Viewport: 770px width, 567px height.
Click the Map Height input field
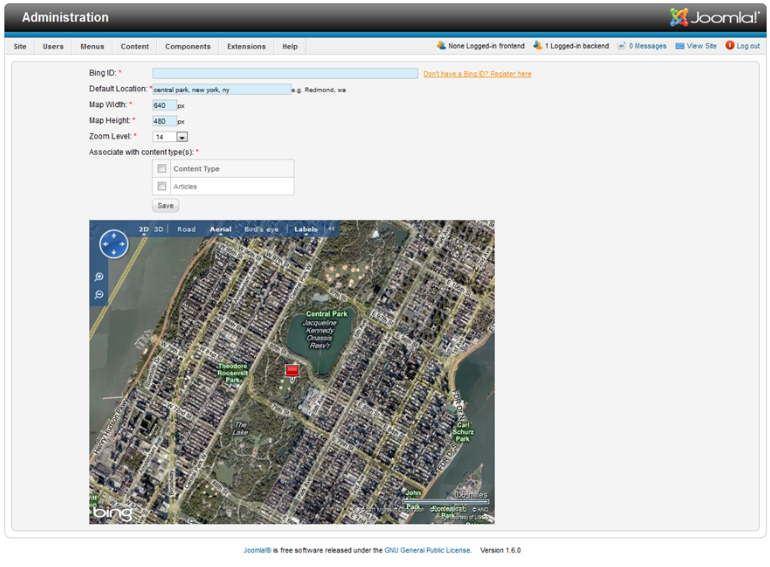(x=165, y=121)
